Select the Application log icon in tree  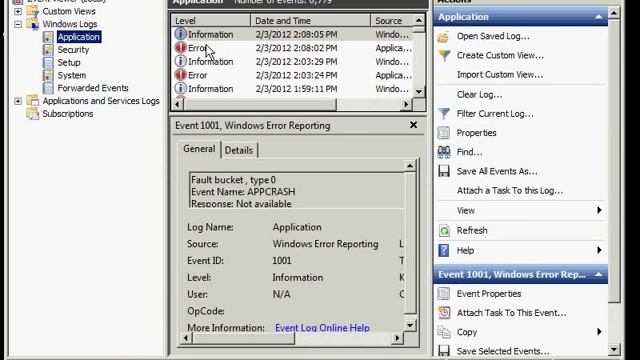(x=48, y=37)
